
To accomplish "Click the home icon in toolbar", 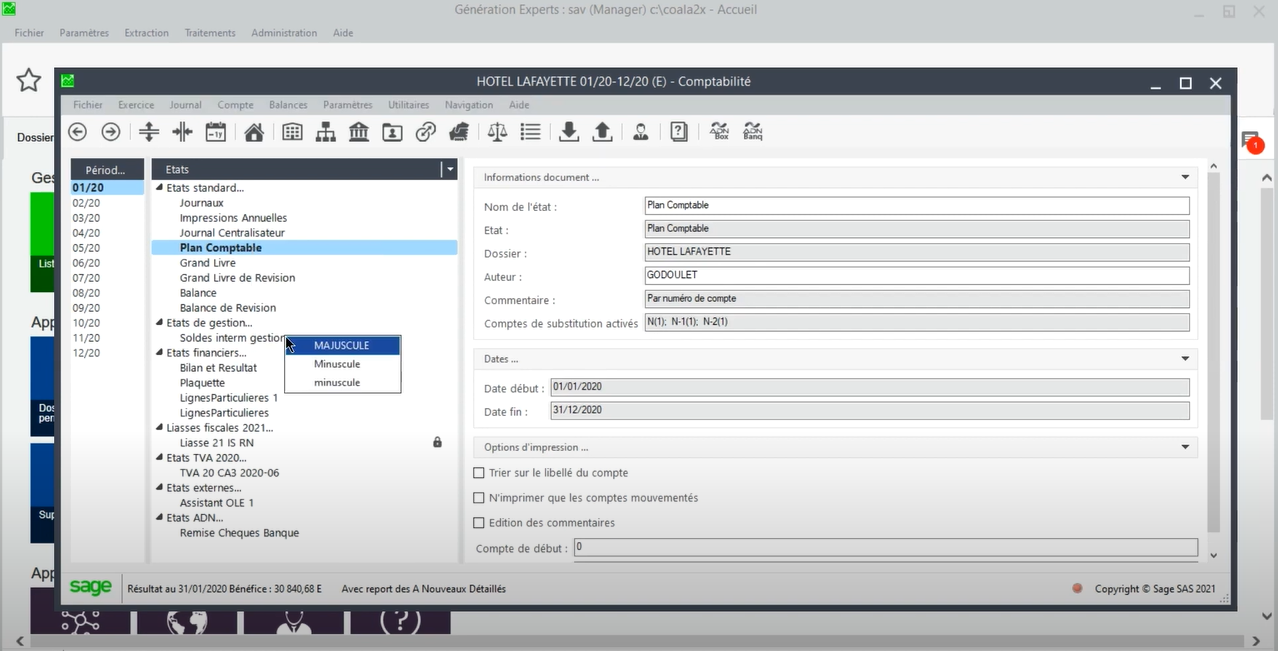I will click(254, 131).
